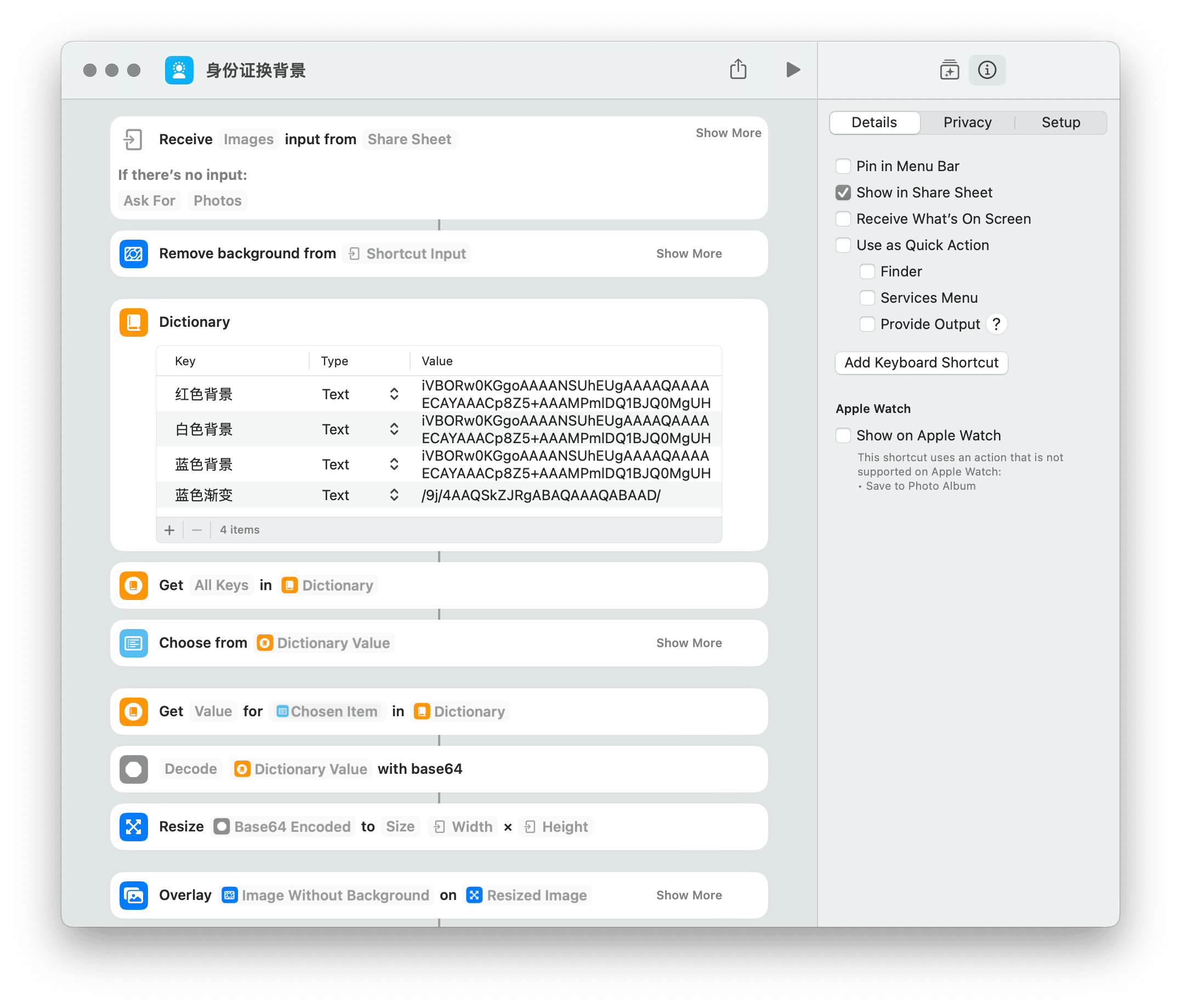Viewport: 1181px width, 1008px height.
Task: Expand Show More on Overlay action
Action: click(689, 896)
